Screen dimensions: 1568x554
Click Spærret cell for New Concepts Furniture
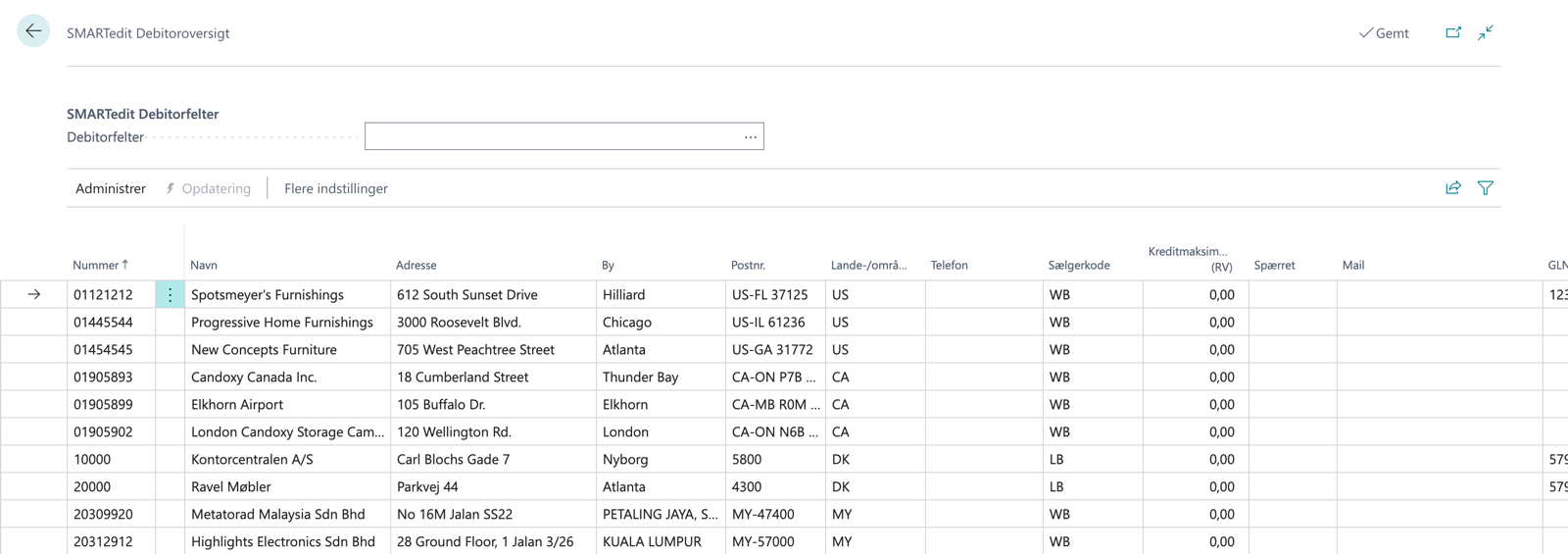(x=1292, y=349)
